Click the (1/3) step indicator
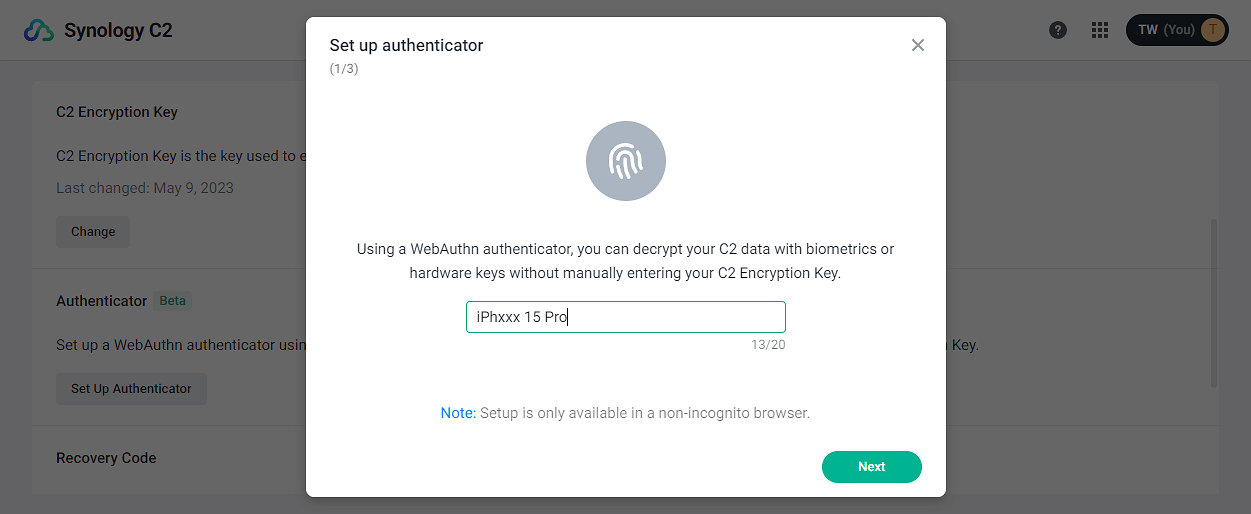 [344, 69]
